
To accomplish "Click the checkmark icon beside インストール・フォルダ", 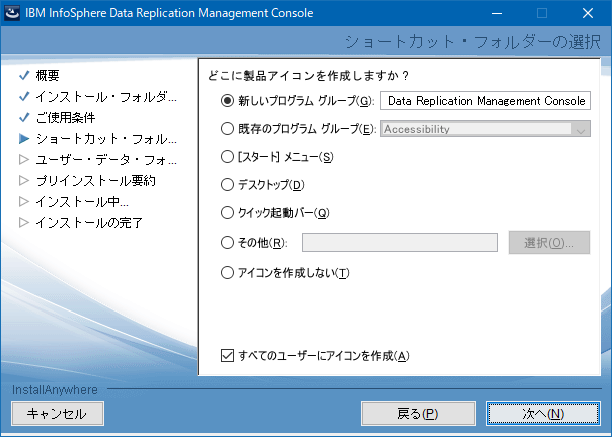I will click(x=24, y=96).
